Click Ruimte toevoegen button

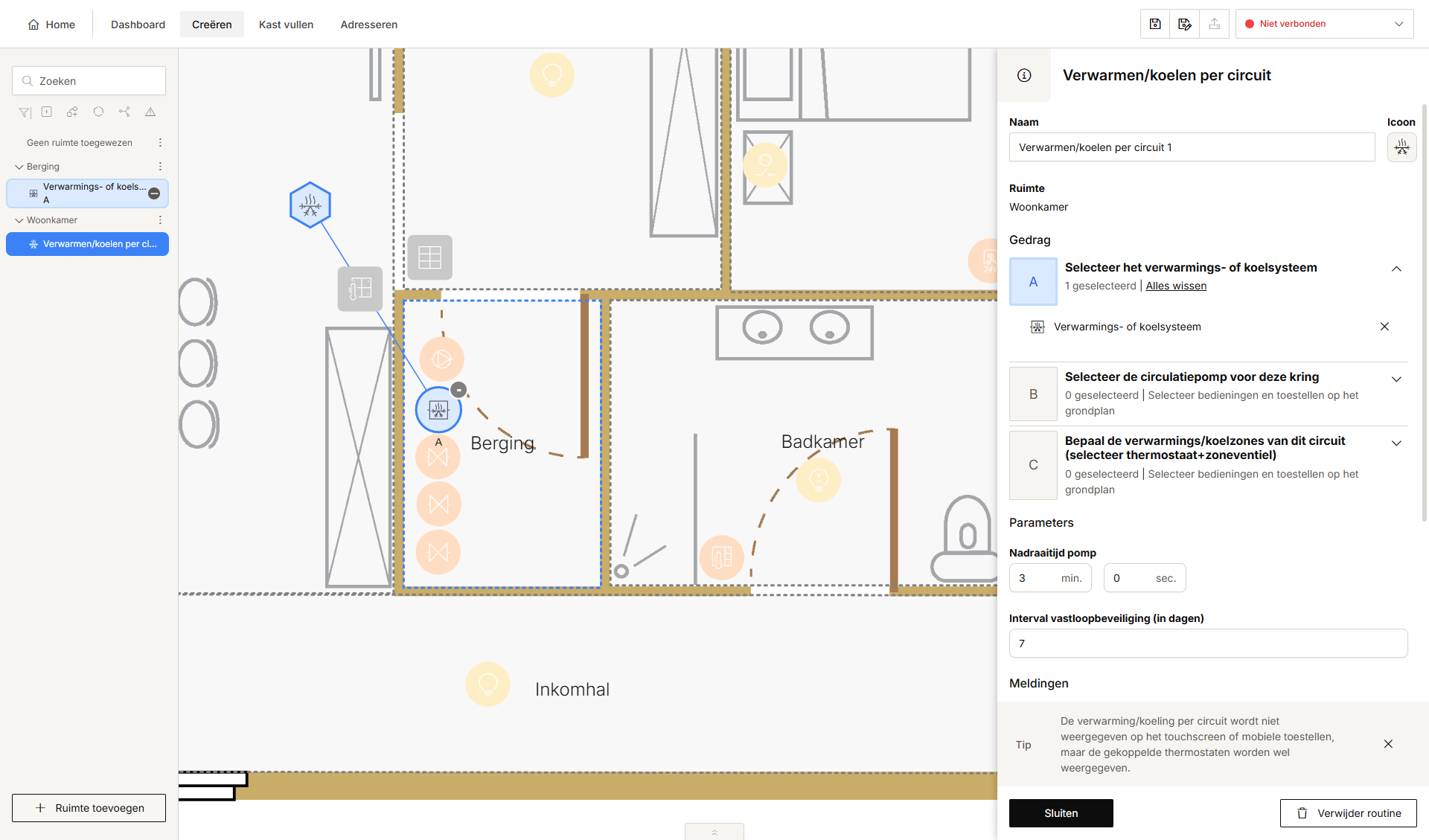click(89, 808)
